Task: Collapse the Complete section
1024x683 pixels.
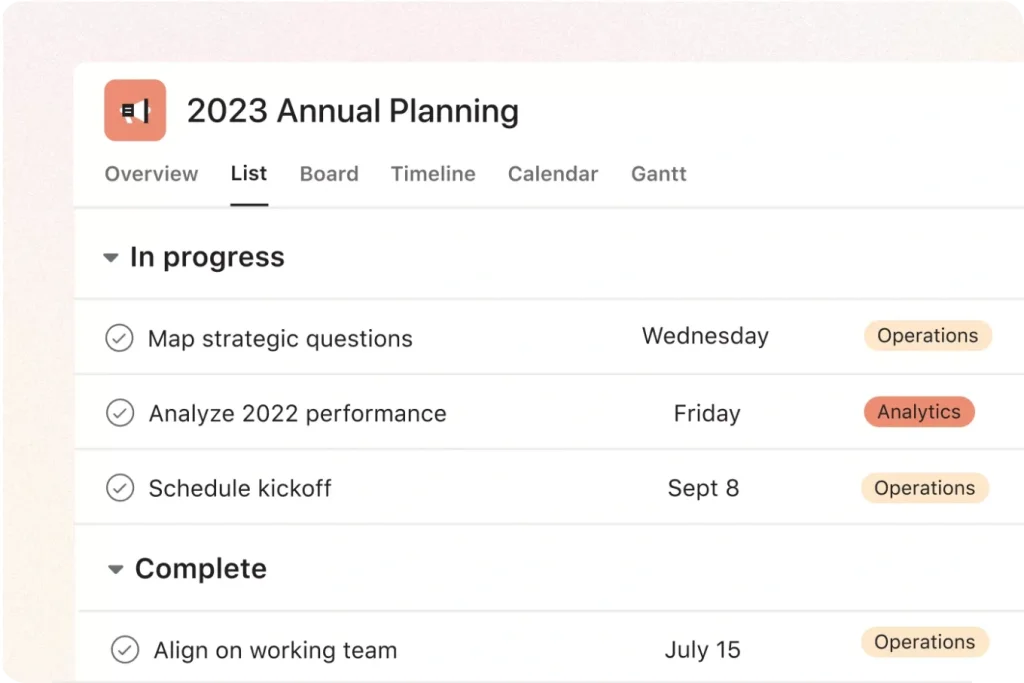Action: click(115, 568)
